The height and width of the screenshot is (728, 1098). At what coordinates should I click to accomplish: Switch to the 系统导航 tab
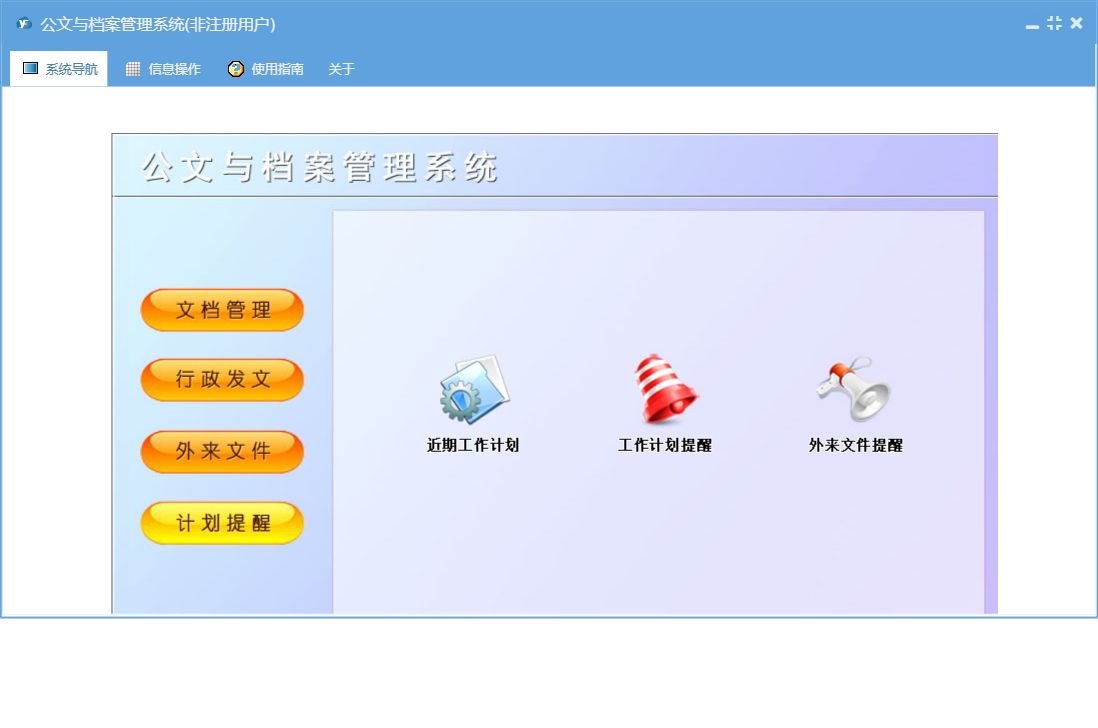coord(59,69)
